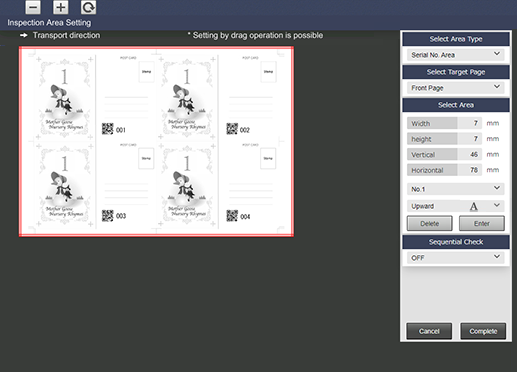The height and width of the screenshot is (372, 517).
Task: Click the QR code beside 004
Action: coord(232,216)
